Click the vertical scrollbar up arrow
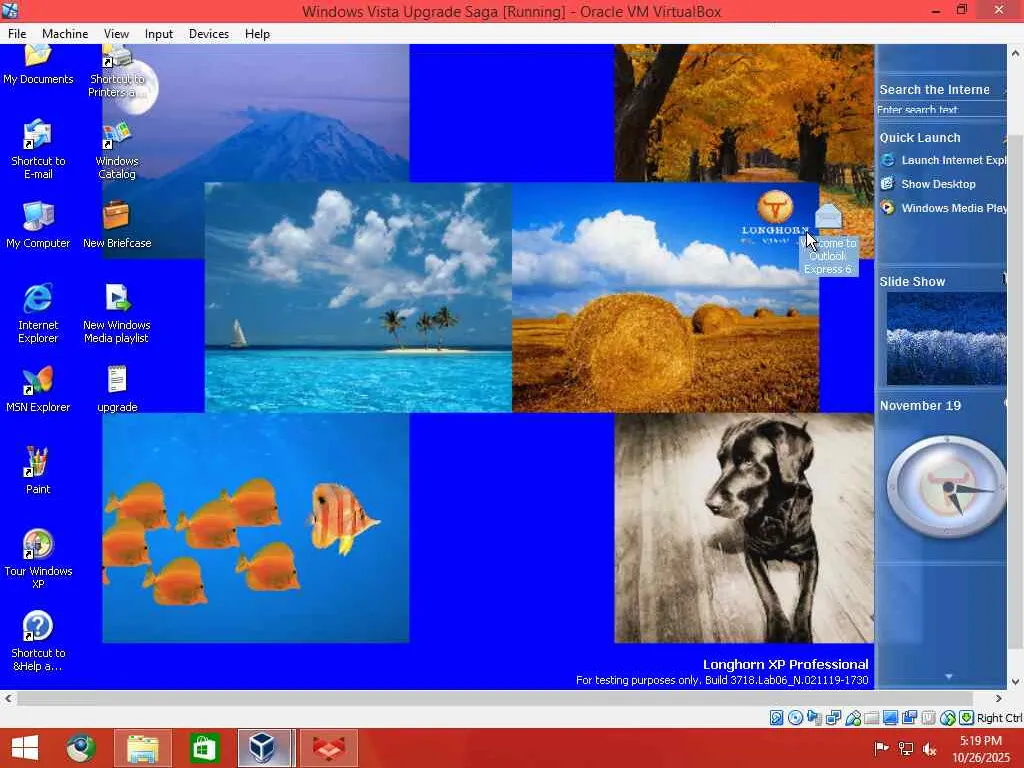The width and height of the screenshot is (1024, 768). 1015,54
